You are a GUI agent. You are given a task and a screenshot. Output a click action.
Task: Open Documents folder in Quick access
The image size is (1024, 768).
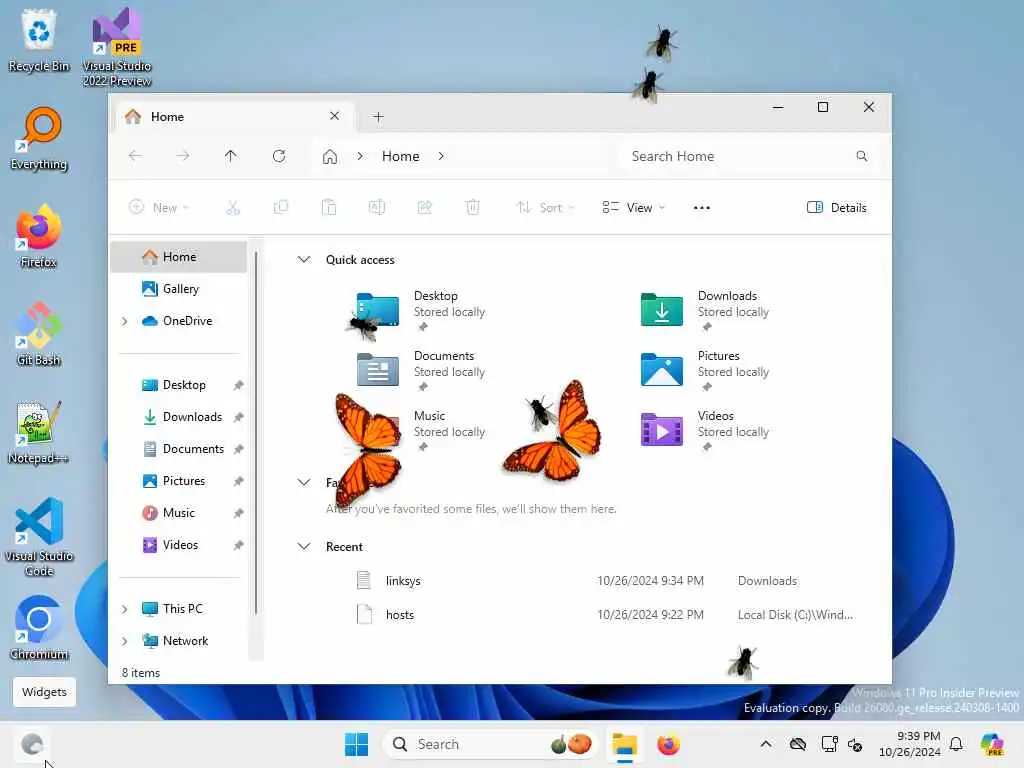coord(421,369)
